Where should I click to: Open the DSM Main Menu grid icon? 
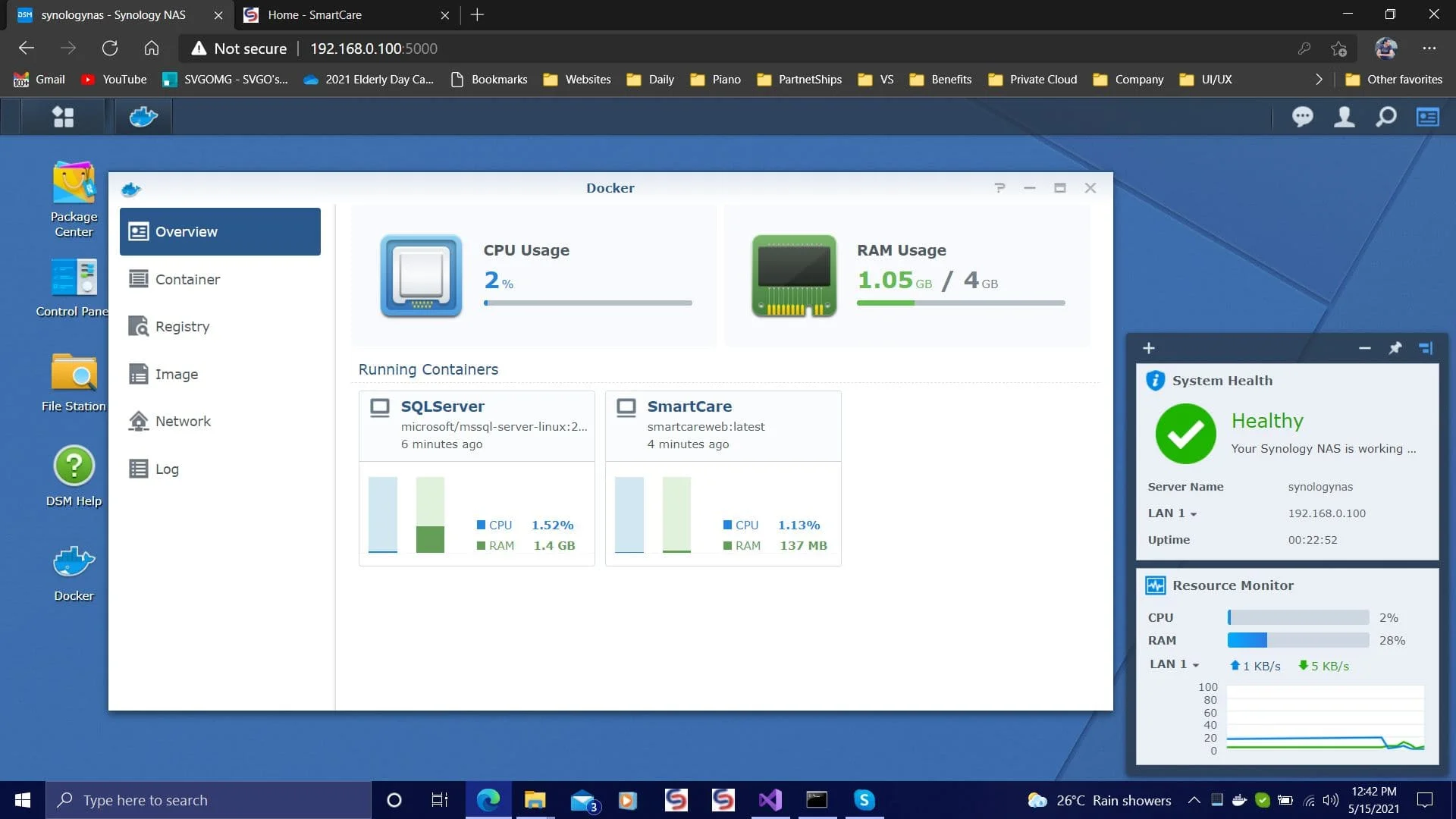[x=63, y=117]
